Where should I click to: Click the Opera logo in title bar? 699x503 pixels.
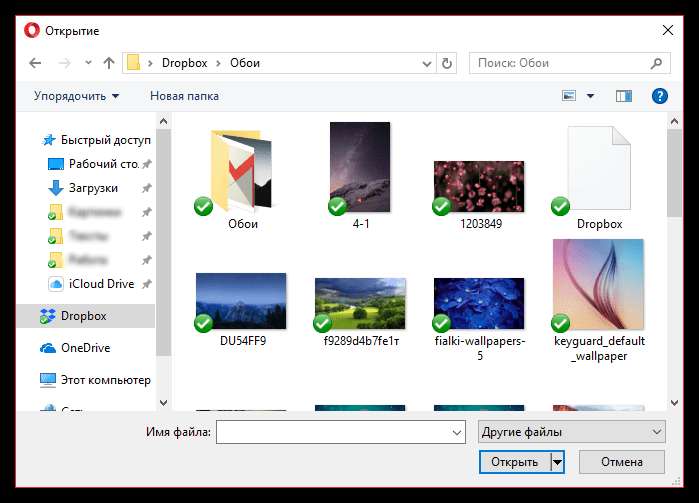click(32, 30)
